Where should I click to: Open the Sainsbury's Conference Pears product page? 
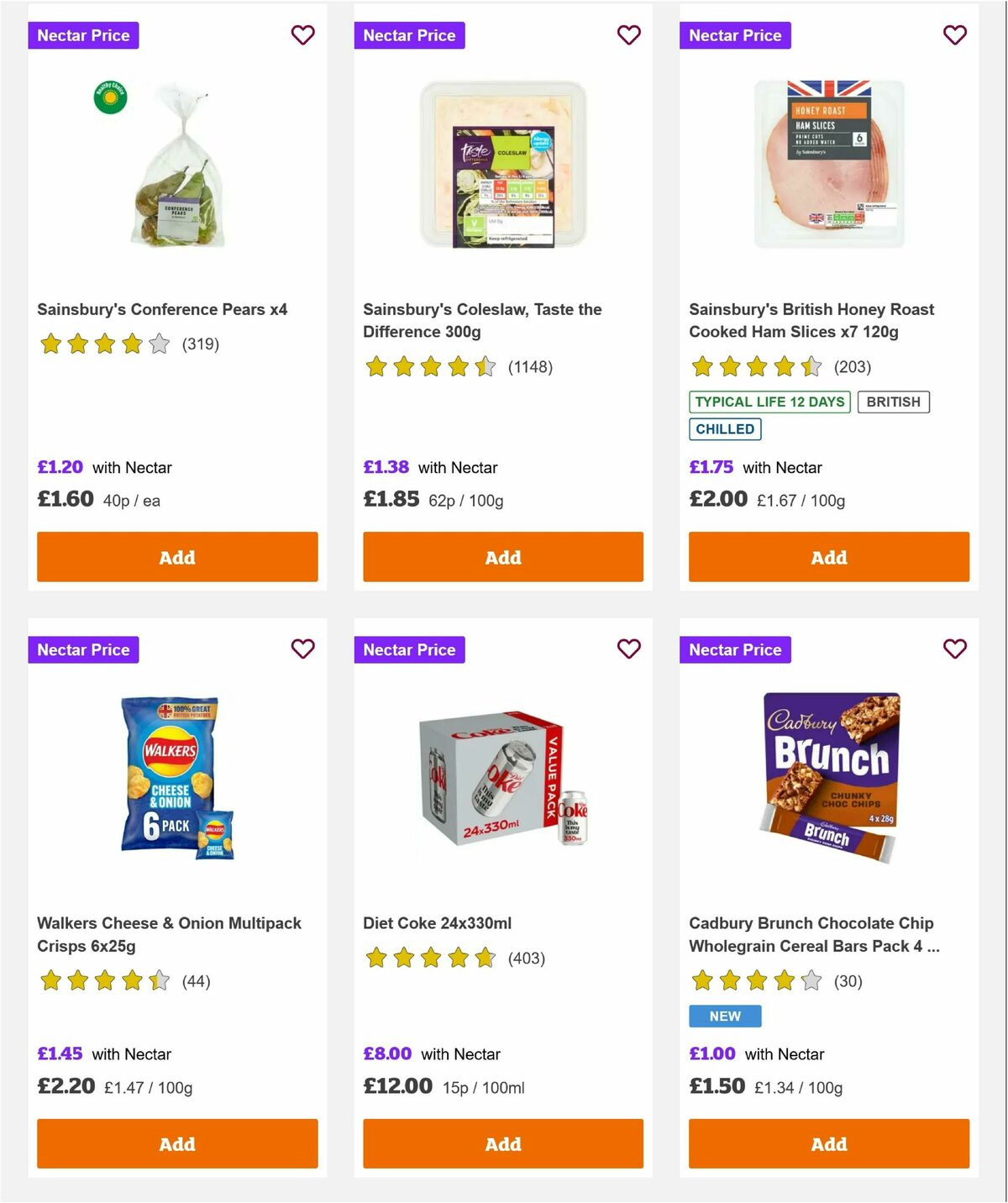coord(162,309)
